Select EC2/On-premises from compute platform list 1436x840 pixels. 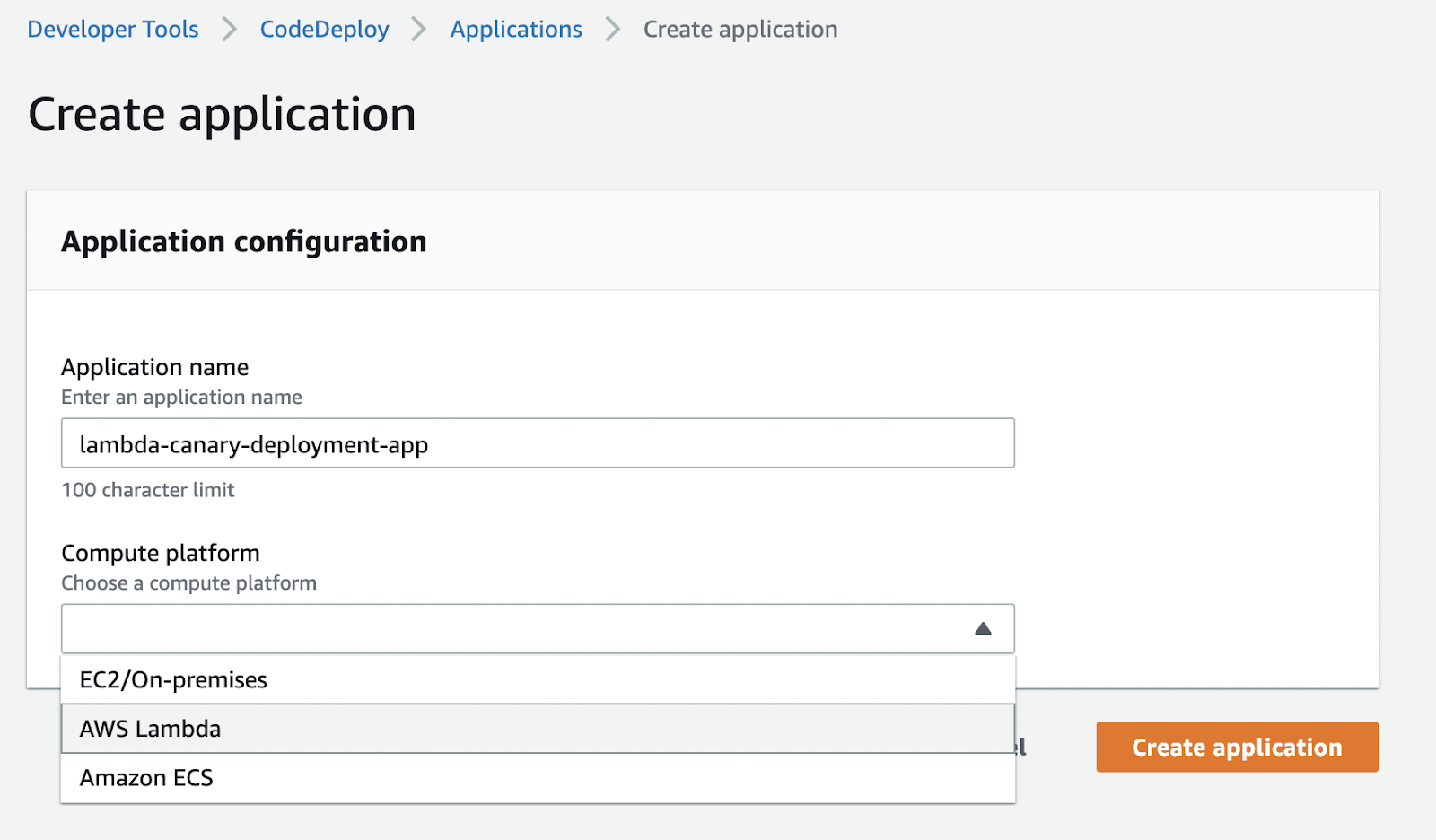[x=538, y=679]
